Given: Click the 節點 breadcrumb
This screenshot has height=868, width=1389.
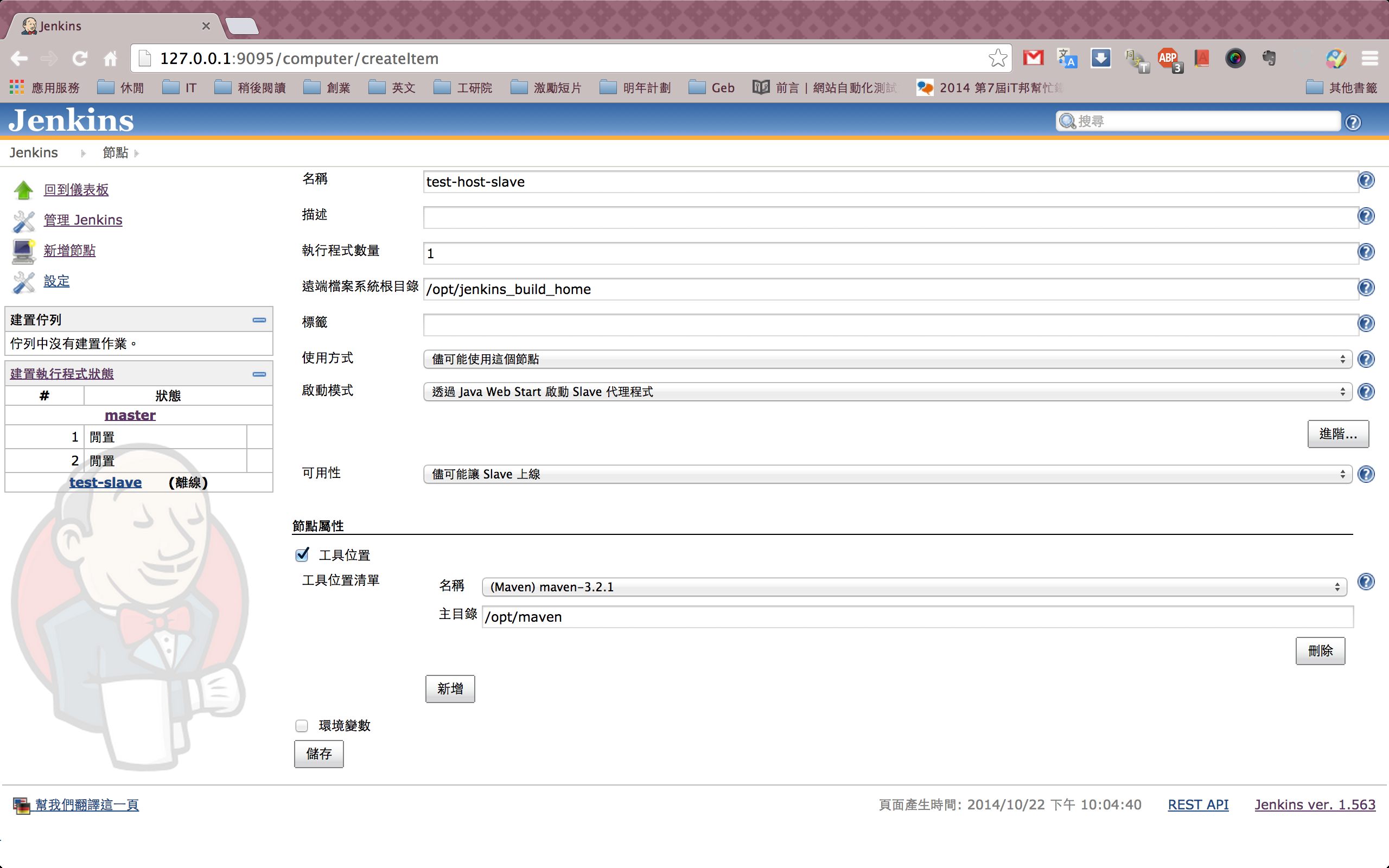Looking at the screenshot, I should pos(116,152).
